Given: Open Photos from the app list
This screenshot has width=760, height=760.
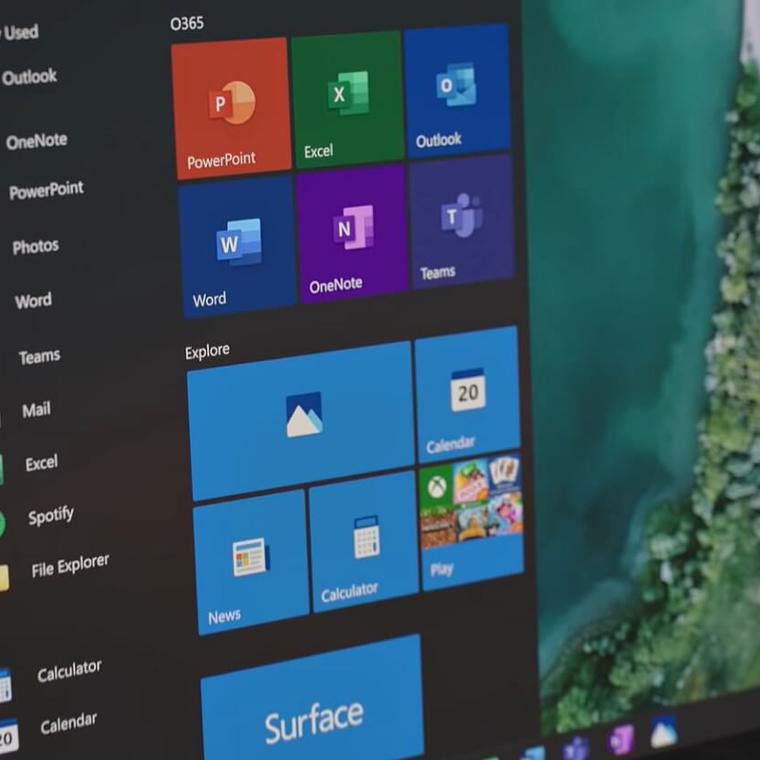Looking at the screenshot, I should [35, 246].
